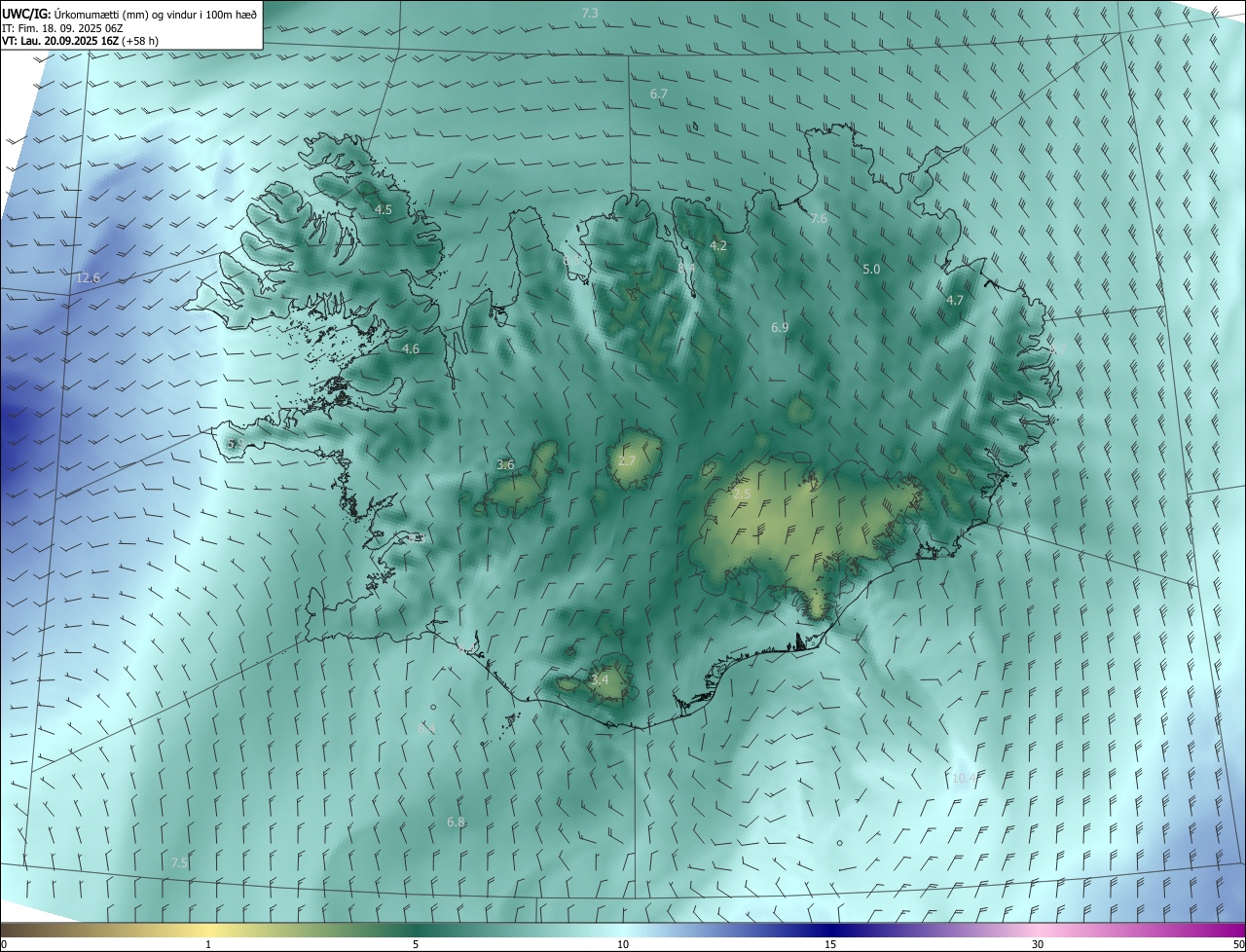Click the 7.6 value on the north coast
The height and width of the screenshot is (952, 1246).
(x=819, y=219)
